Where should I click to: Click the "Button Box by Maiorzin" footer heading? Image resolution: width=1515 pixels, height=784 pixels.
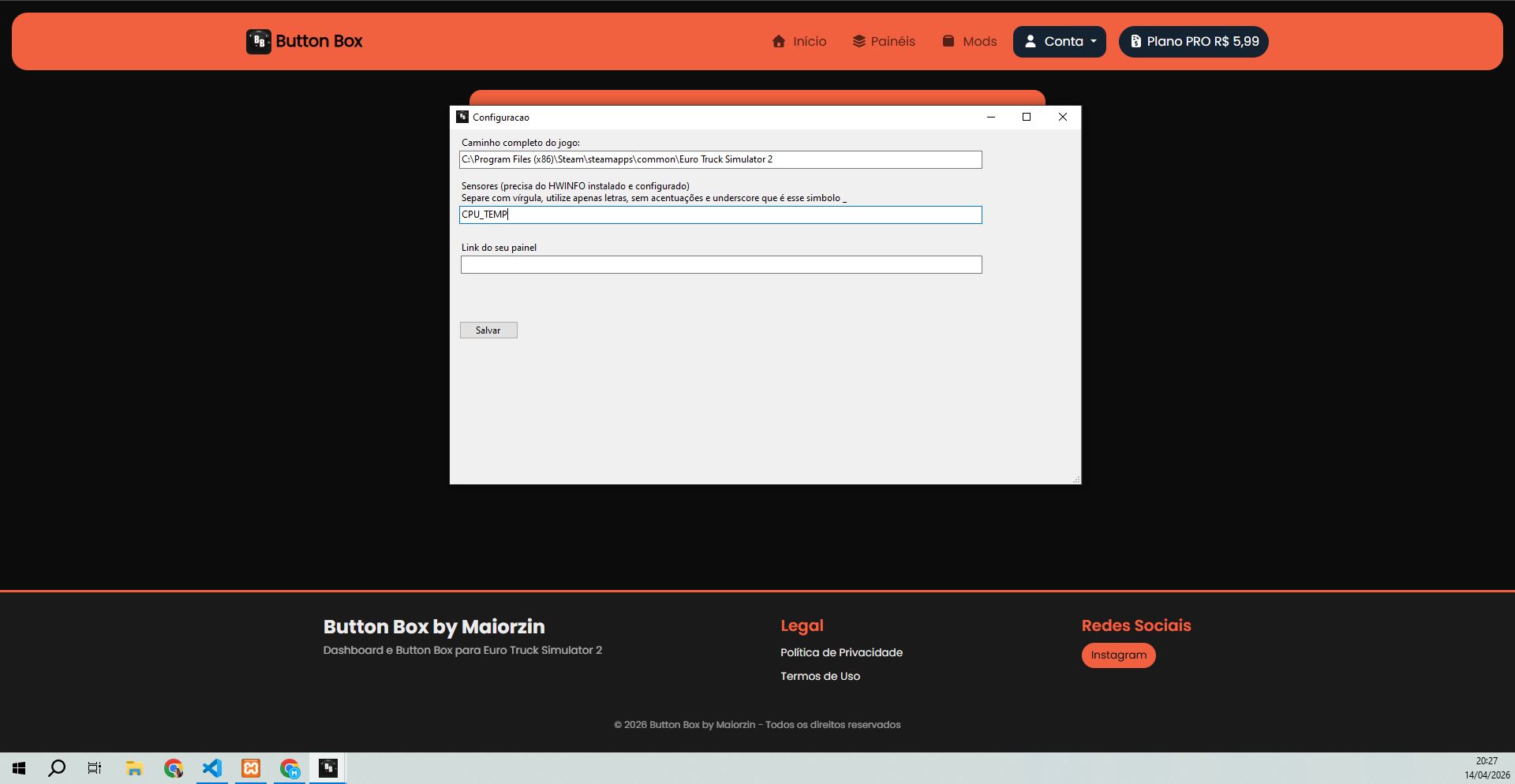click(x=434, y=627)
